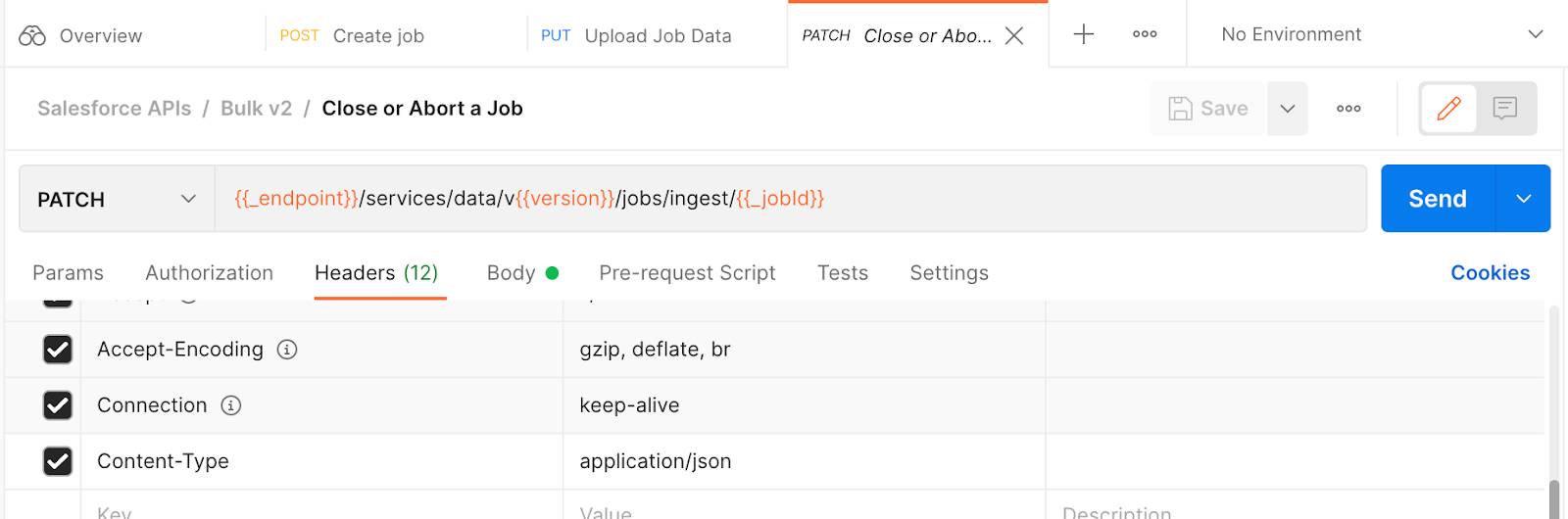
Task: Select the Headers (12) tab
Action: coord(376,273)
